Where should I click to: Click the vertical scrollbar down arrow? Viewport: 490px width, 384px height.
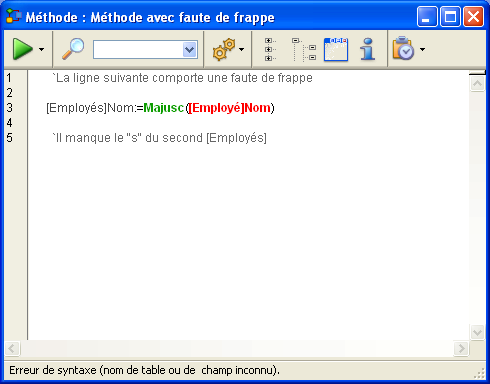tap(477, 332)
